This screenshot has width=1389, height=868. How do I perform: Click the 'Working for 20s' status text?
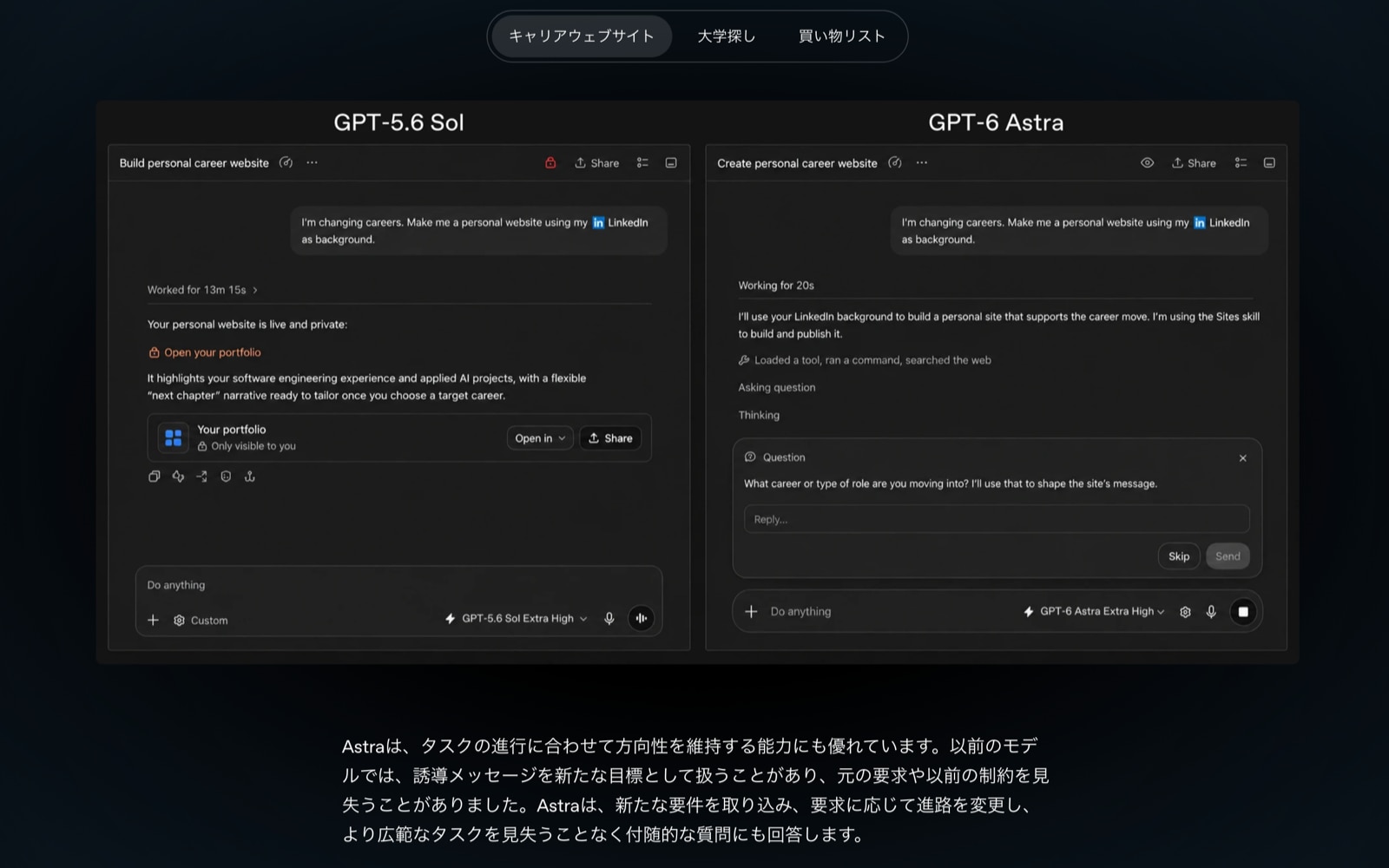(776, 286)
